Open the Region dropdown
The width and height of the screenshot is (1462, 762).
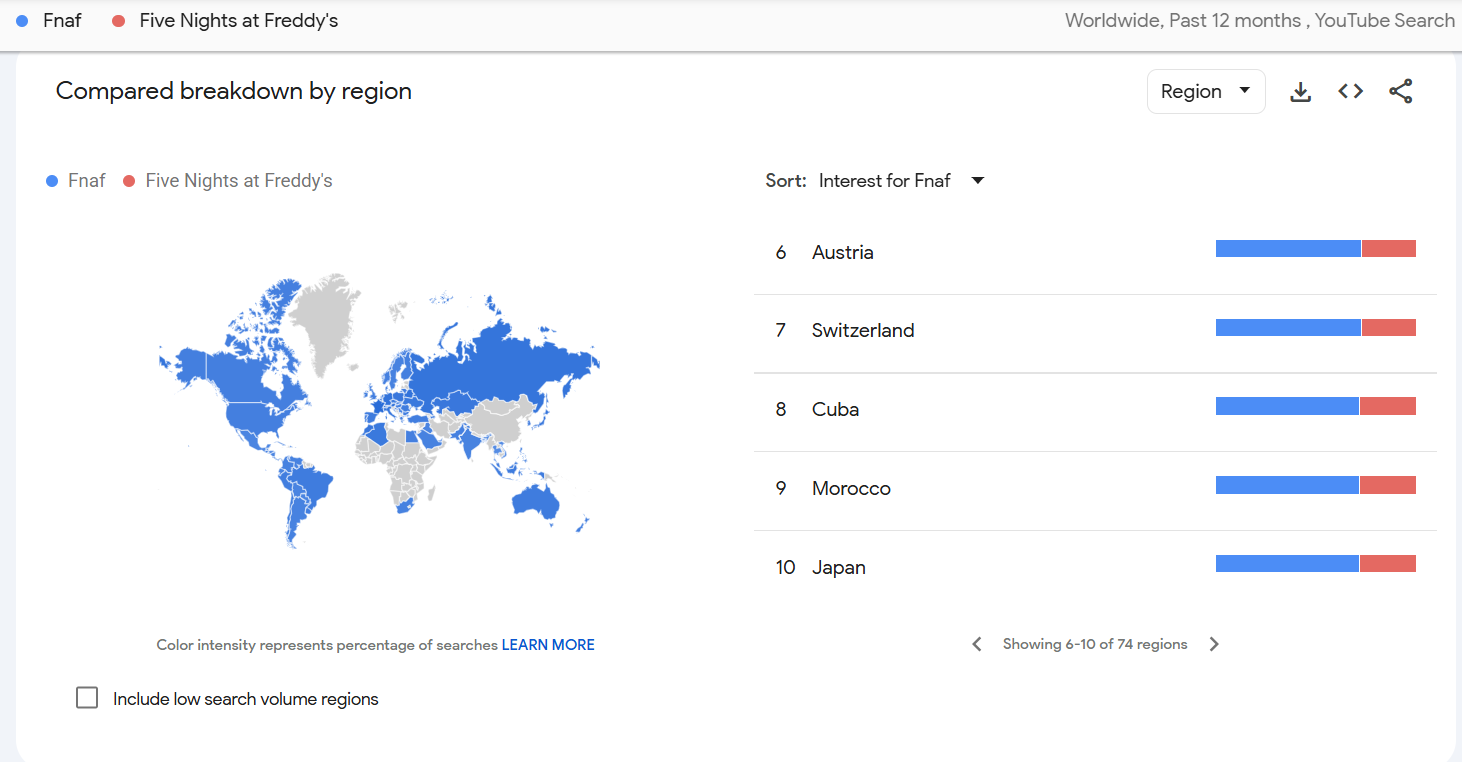point(1206,91)
